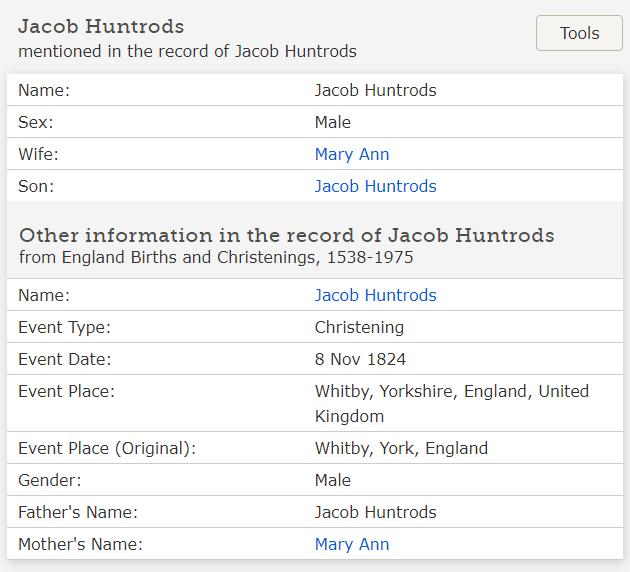Open the Tools button menu
The width and height of the screenshot is (630, 572).
pos(579,33)
